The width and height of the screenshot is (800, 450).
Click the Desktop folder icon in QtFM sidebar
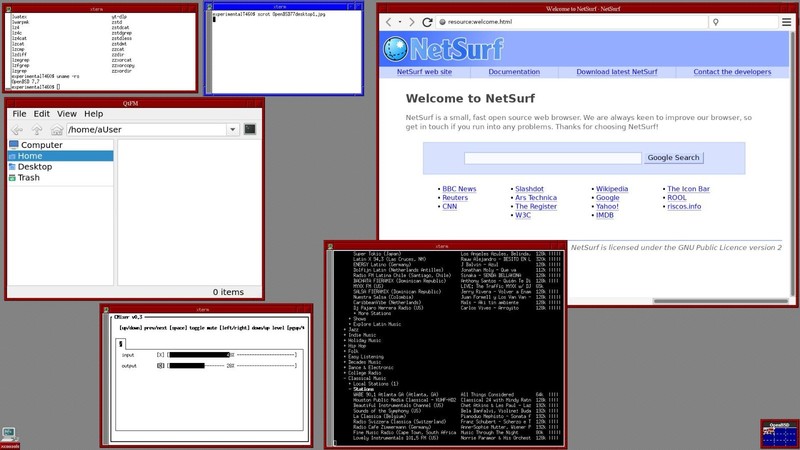(12, 167)
